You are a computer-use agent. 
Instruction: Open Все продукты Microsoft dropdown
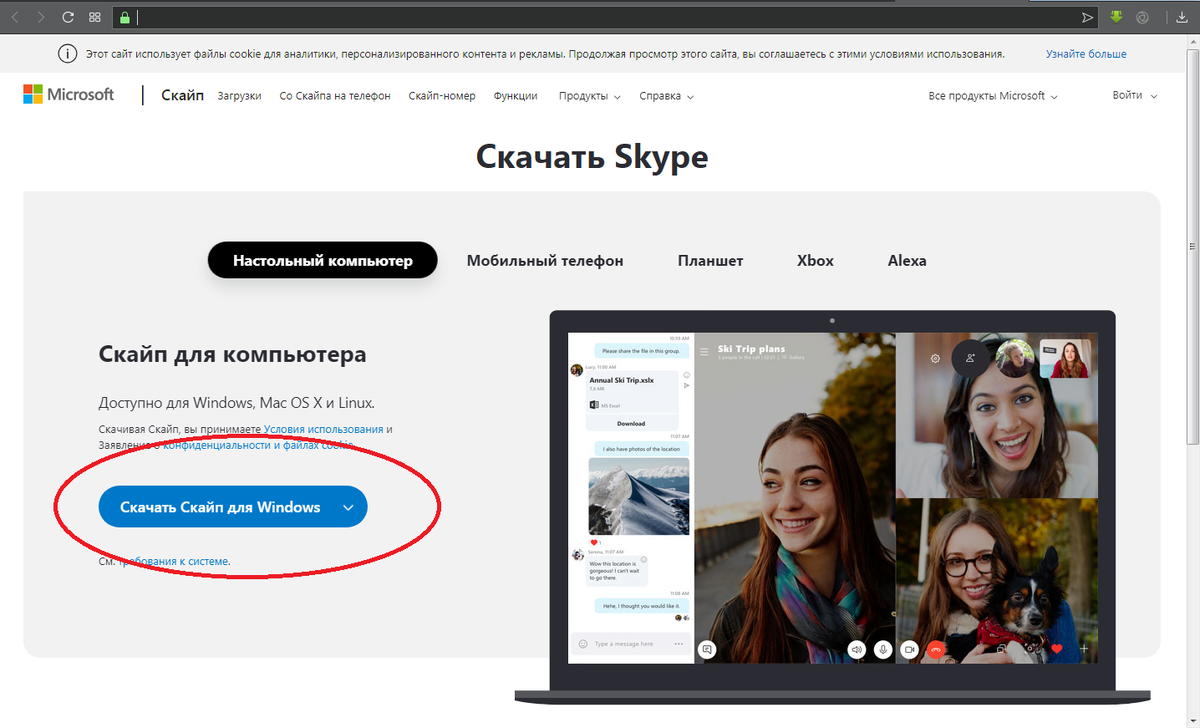993,96
